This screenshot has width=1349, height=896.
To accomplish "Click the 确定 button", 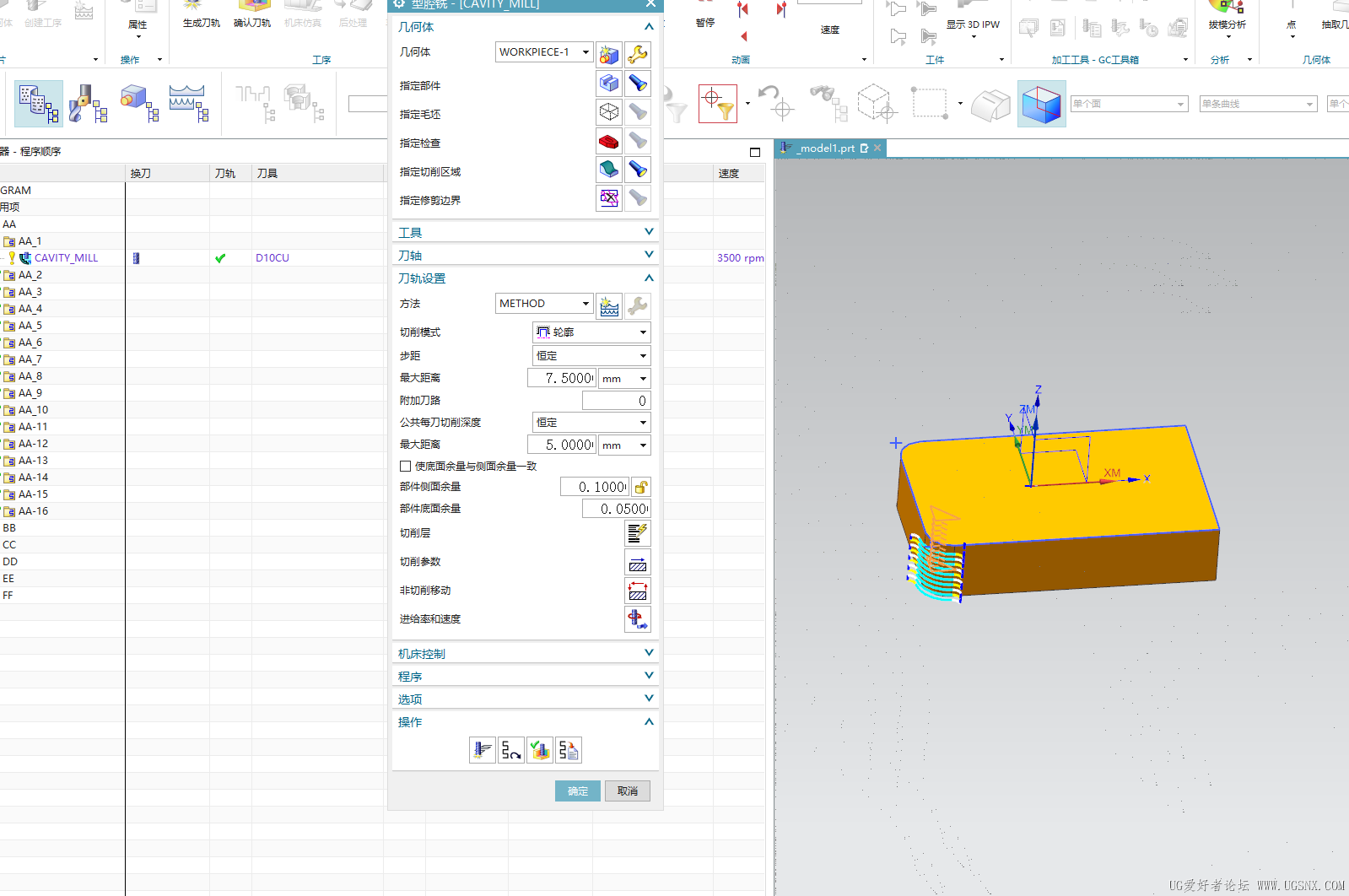I will pos(578,791).
